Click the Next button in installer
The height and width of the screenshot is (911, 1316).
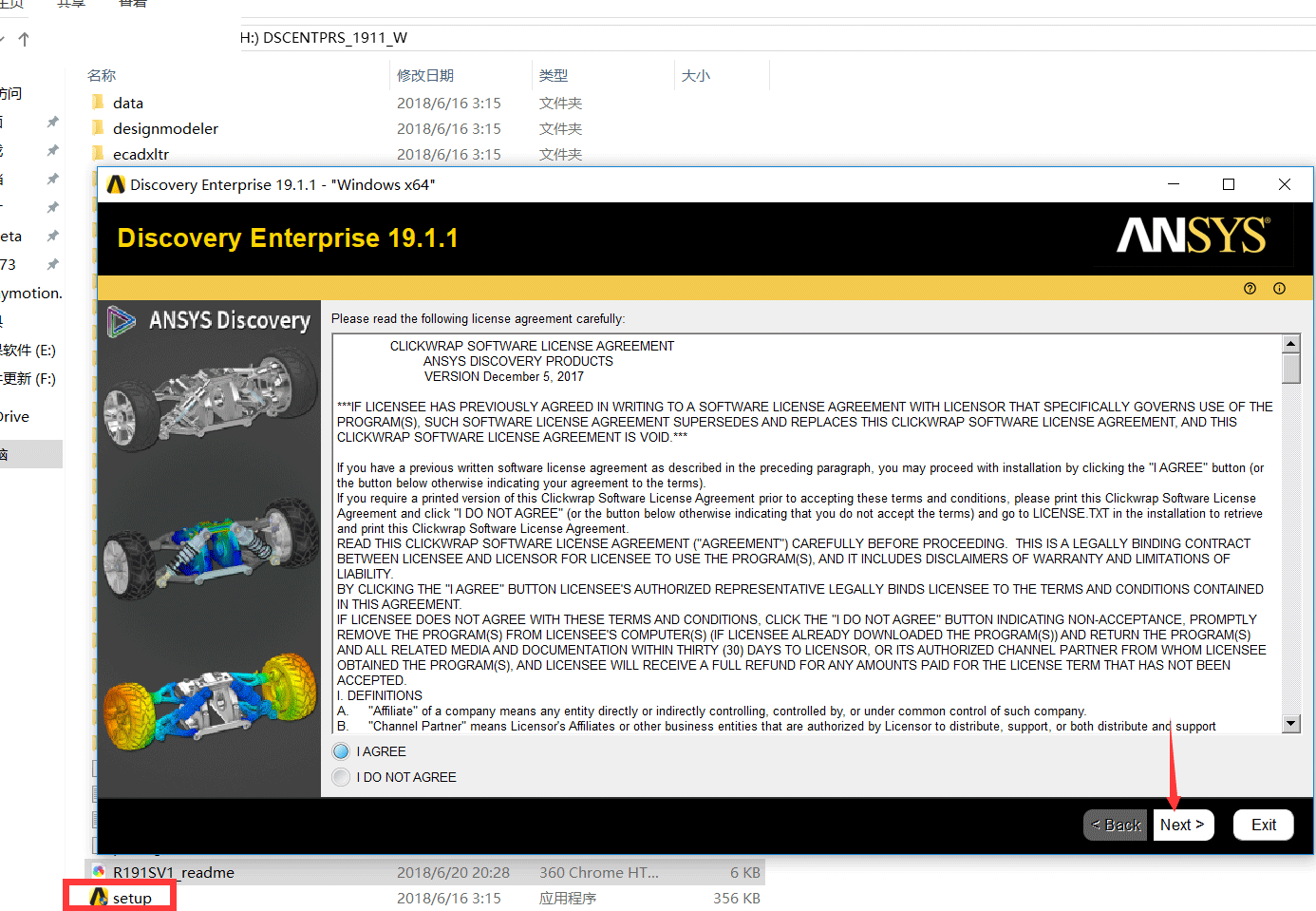(x=1183, y=825)
